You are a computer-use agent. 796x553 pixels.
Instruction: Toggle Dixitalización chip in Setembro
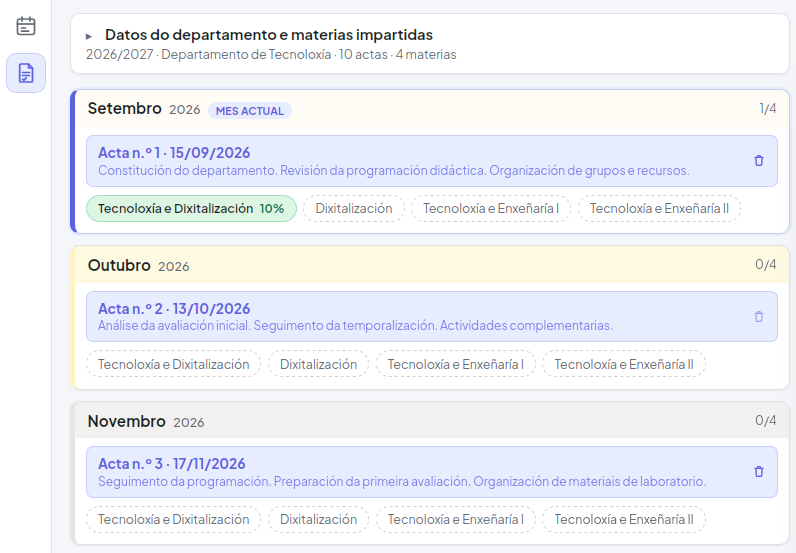tap(354, 209)
